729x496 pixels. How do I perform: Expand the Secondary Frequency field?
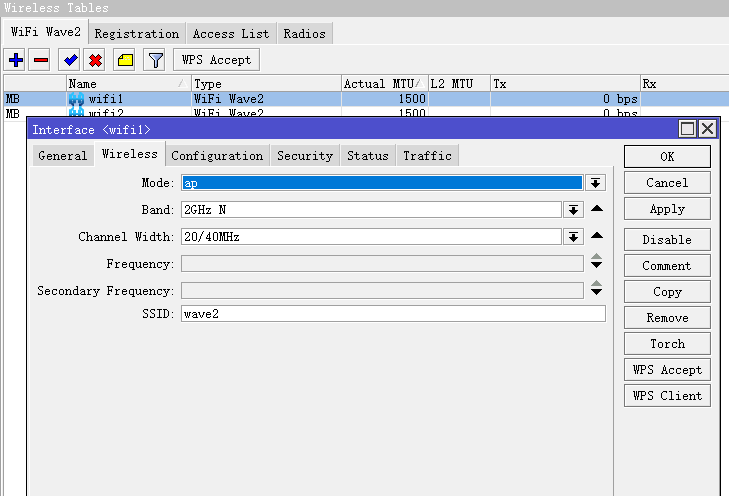coord(597,290)
